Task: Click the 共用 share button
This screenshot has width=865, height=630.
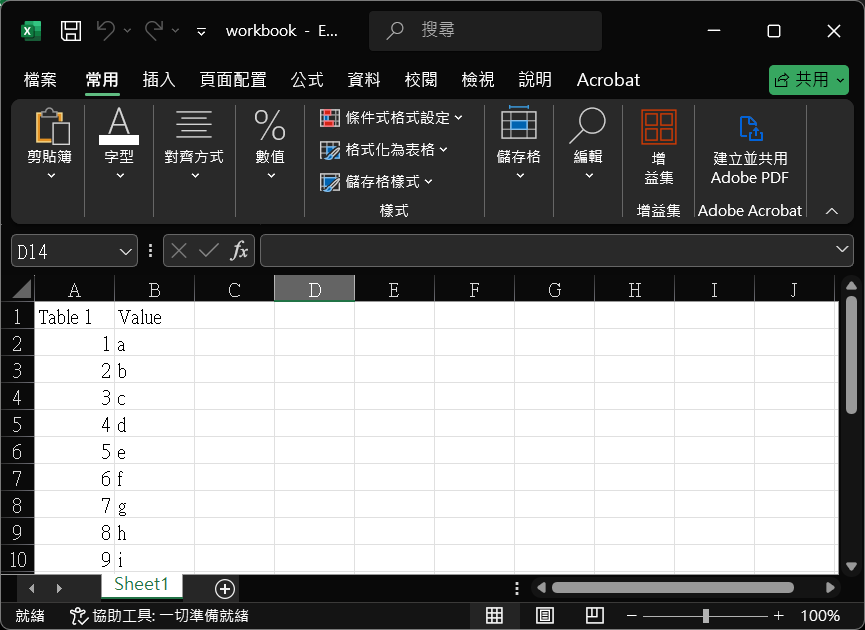Action: coord(808,80)
